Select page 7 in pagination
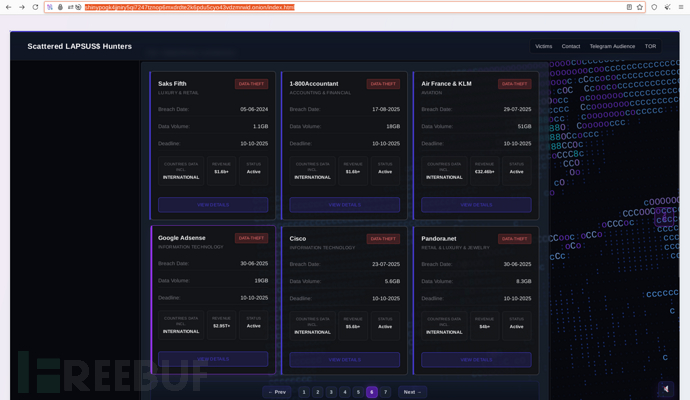690x400 pixels. click(x=385, y=392)
